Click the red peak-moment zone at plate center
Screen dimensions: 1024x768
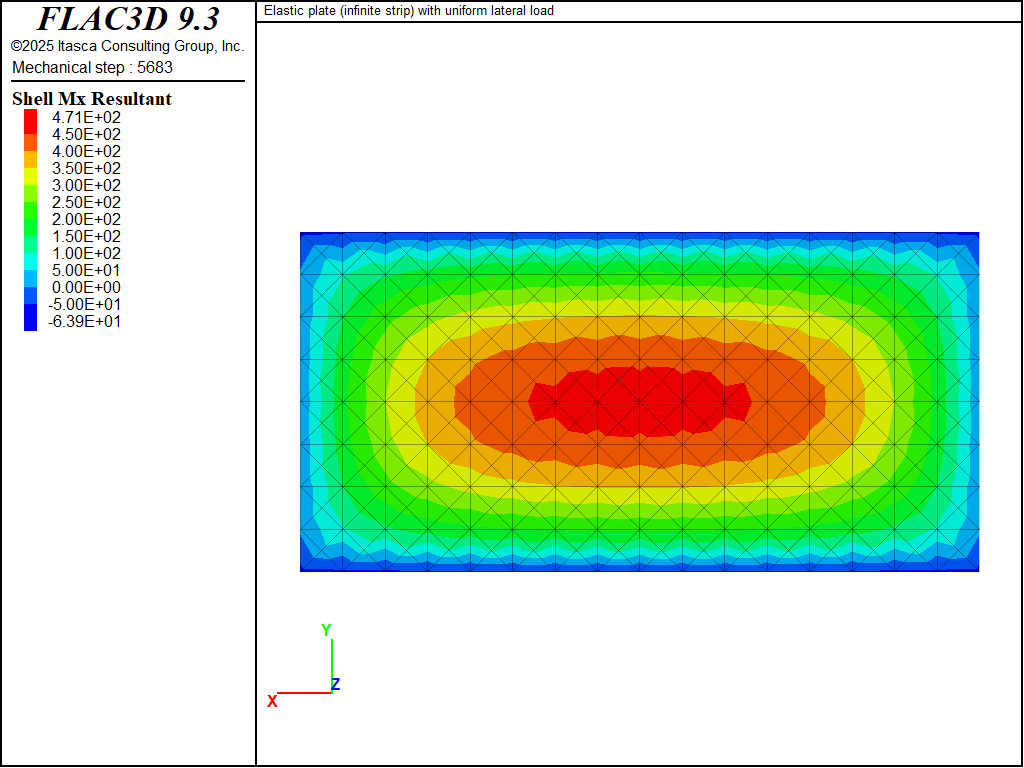pyautogui.click(x=639, y=400)
